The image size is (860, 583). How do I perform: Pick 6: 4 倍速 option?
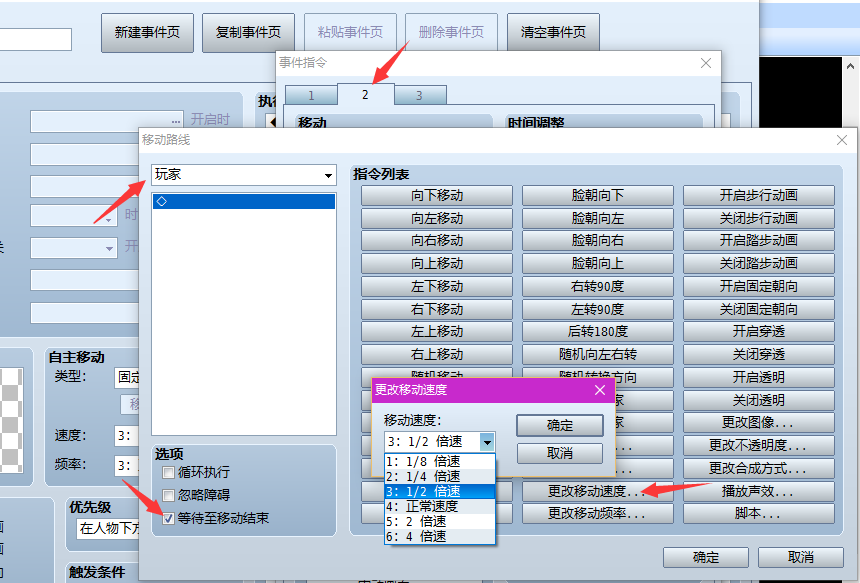(440, 536)
